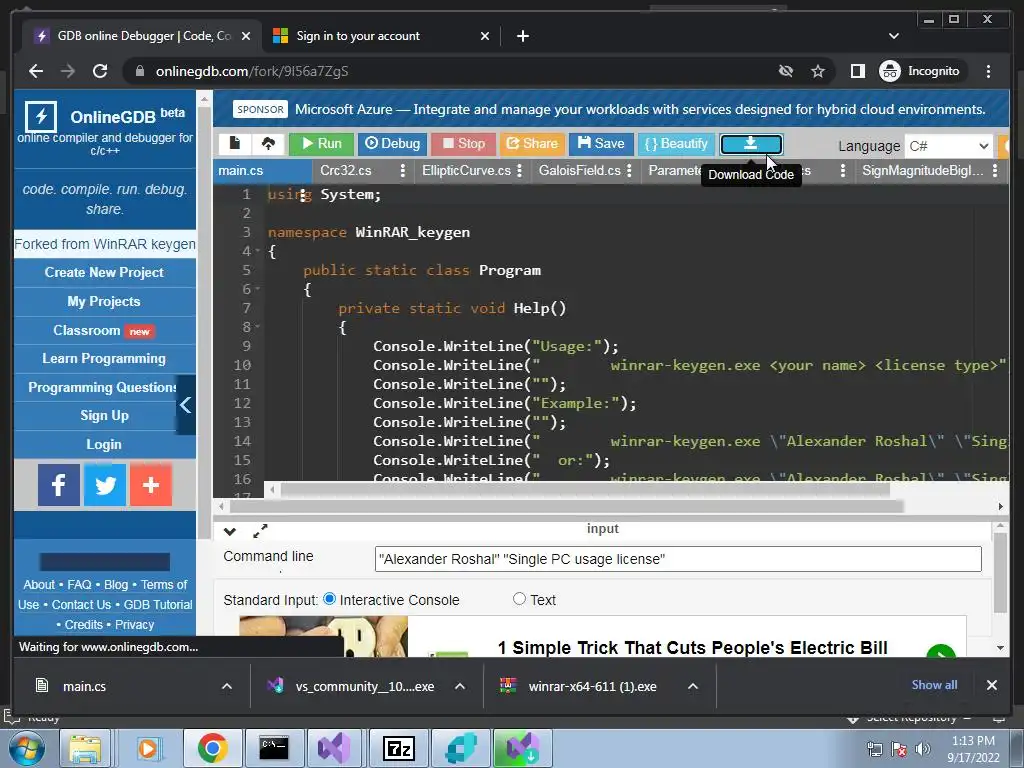Click the orange plus share icon
This screenshot has width=1024, height=768.
click(x=151, y=485)
